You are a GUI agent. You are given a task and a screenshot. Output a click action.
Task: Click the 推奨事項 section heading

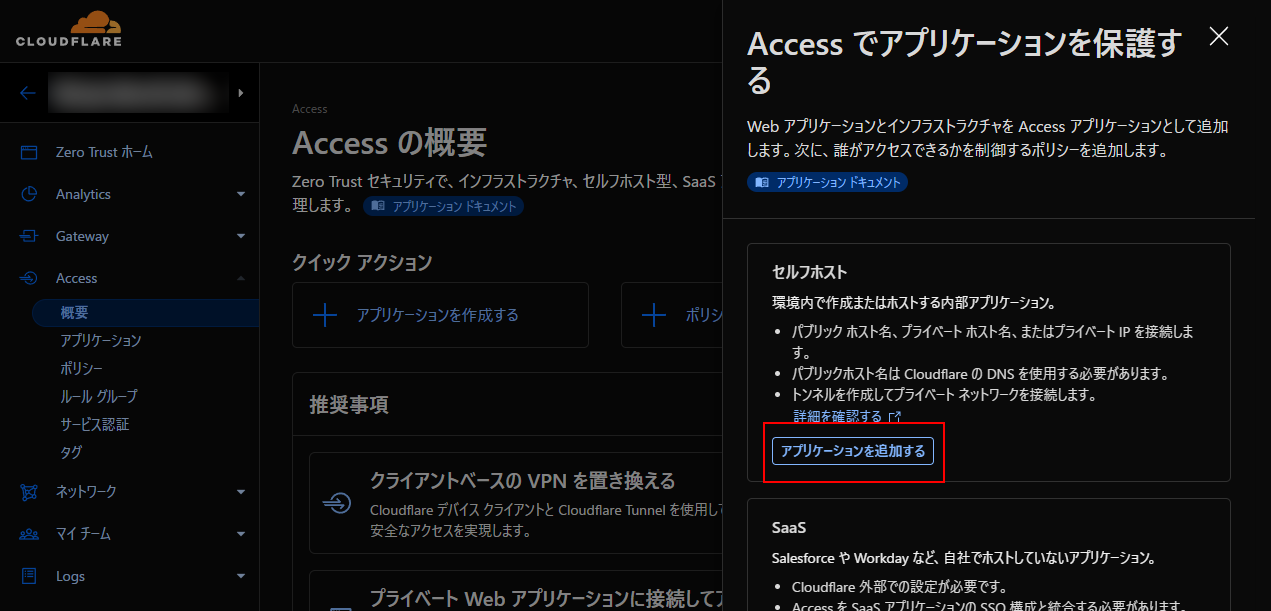tap(349, 404)
